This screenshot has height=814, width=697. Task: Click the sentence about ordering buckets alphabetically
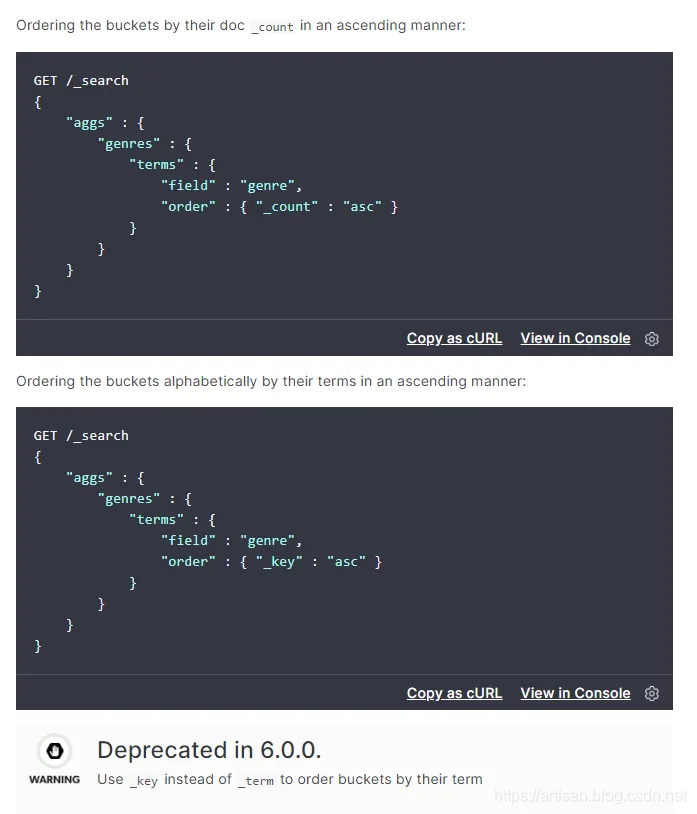pyautogui.click(x=270, y=381)
